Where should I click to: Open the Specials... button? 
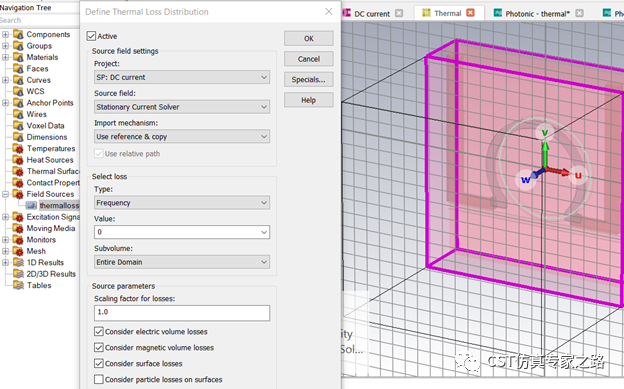309,79
